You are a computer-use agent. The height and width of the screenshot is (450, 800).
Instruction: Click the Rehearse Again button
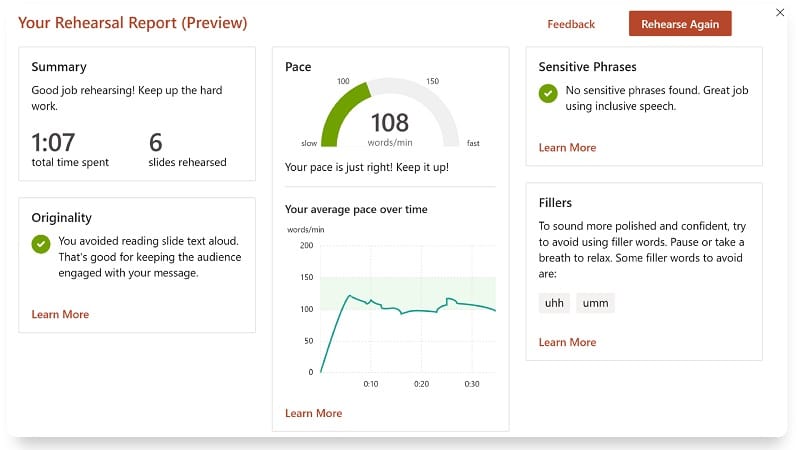click(x=680, y=23)
